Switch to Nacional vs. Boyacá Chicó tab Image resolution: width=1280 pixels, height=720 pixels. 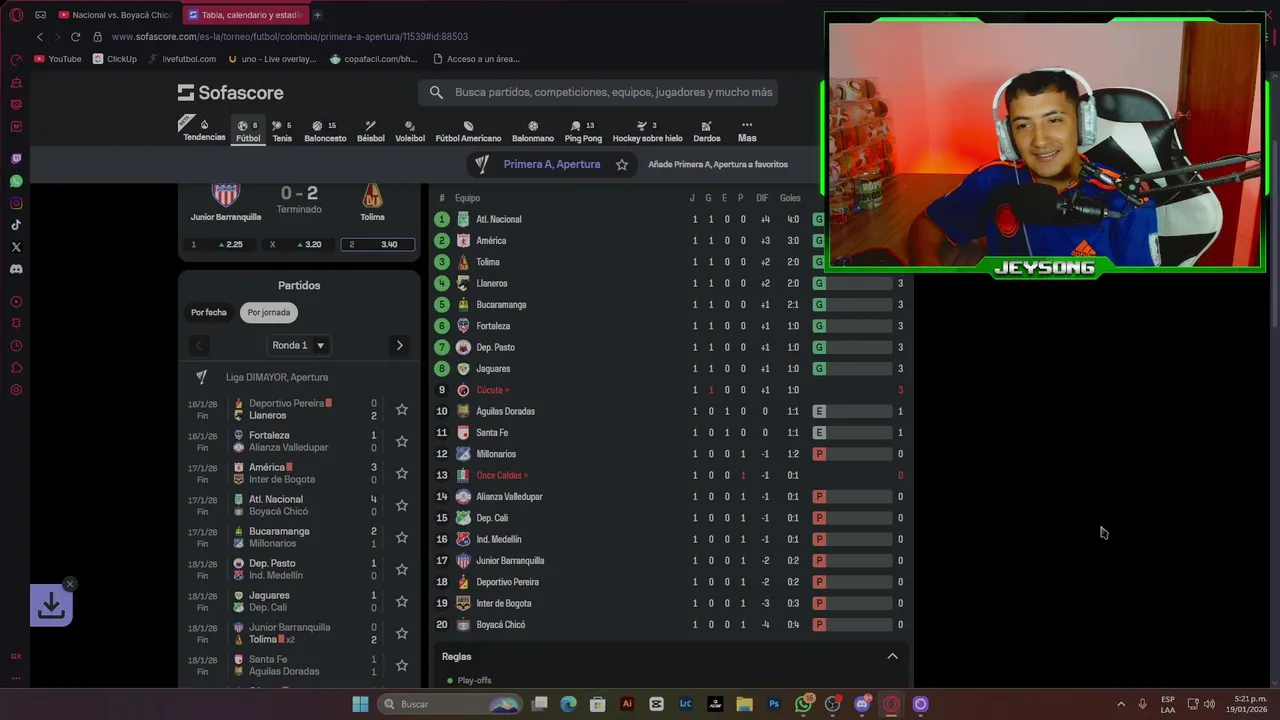pyautogui.click(x=115, y=15)
